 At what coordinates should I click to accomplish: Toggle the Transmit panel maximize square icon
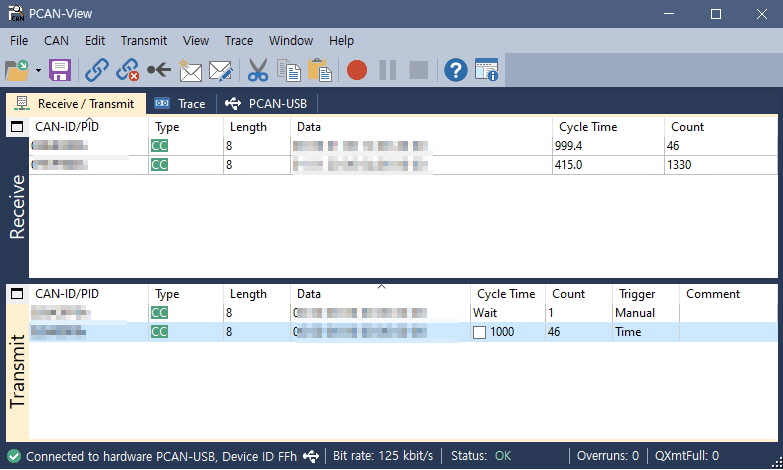[17, 294]
